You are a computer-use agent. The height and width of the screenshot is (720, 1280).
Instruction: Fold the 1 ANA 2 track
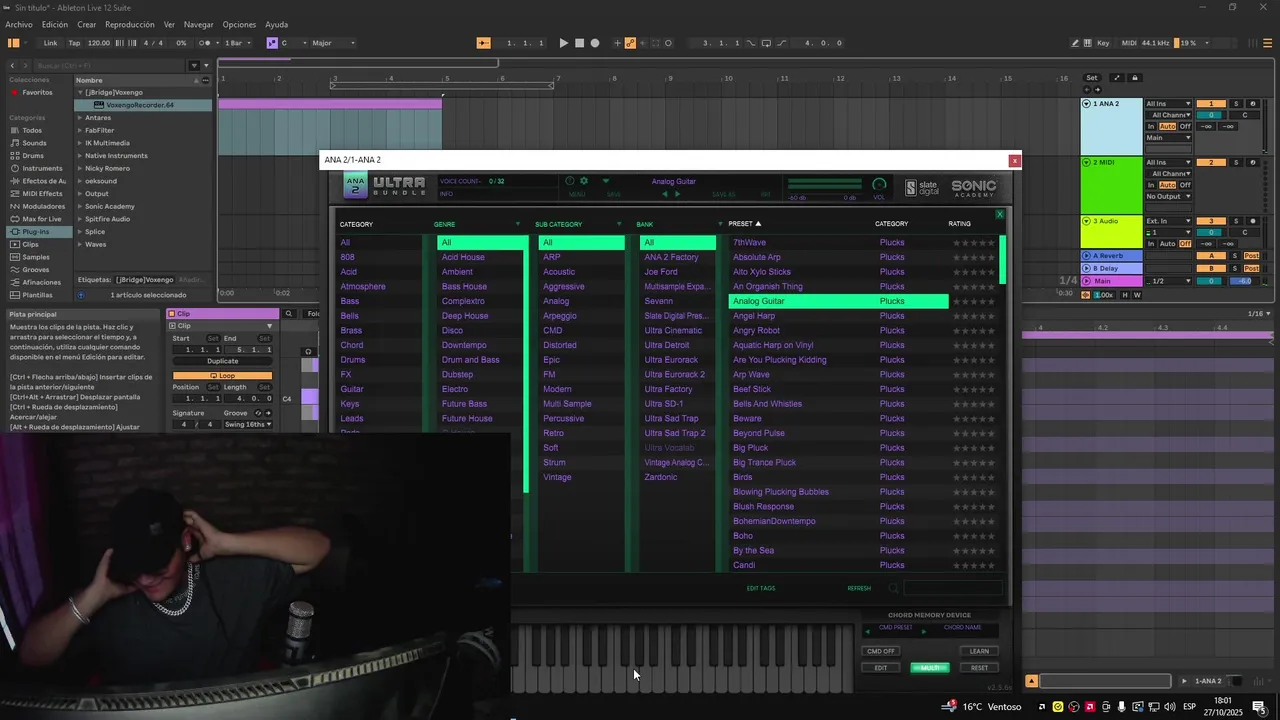[x=1087, y=104]
